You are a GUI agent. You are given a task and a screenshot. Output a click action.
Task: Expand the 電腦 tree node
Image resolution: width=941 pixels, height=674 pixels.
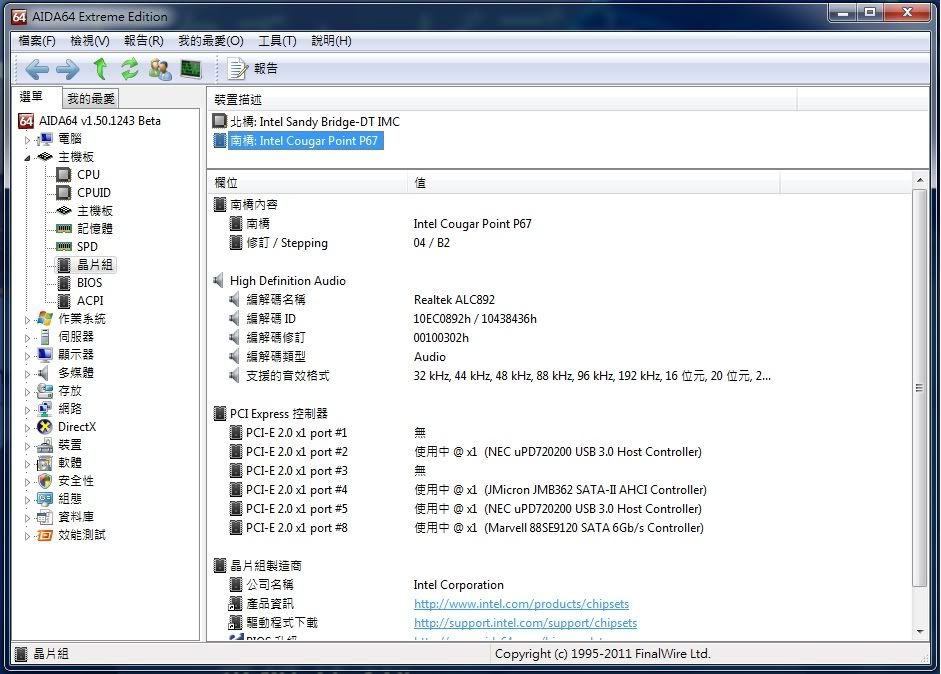28,139
